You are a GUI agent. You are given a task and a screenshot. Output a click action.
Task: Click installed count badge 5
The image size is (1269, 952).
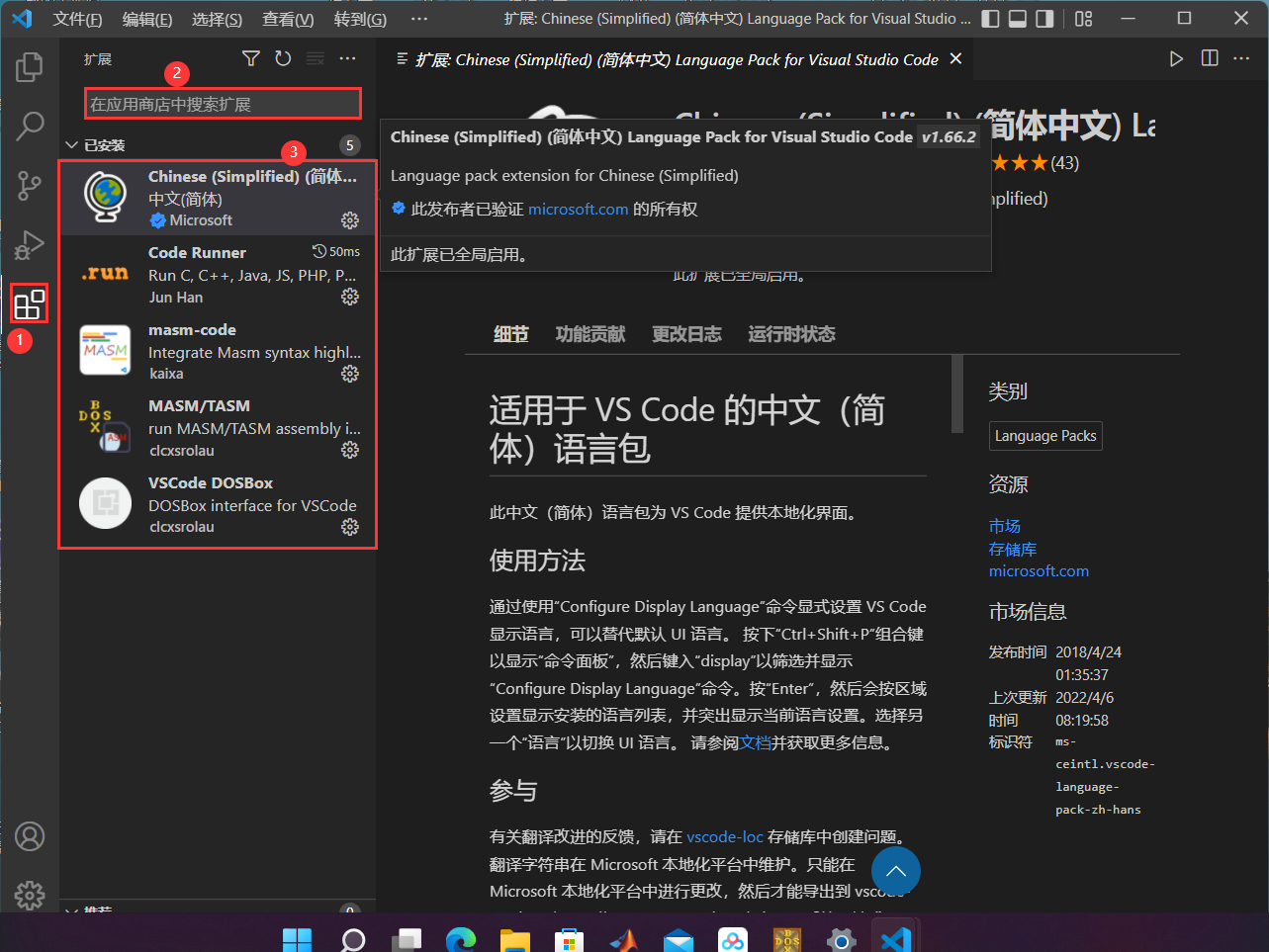349,145
